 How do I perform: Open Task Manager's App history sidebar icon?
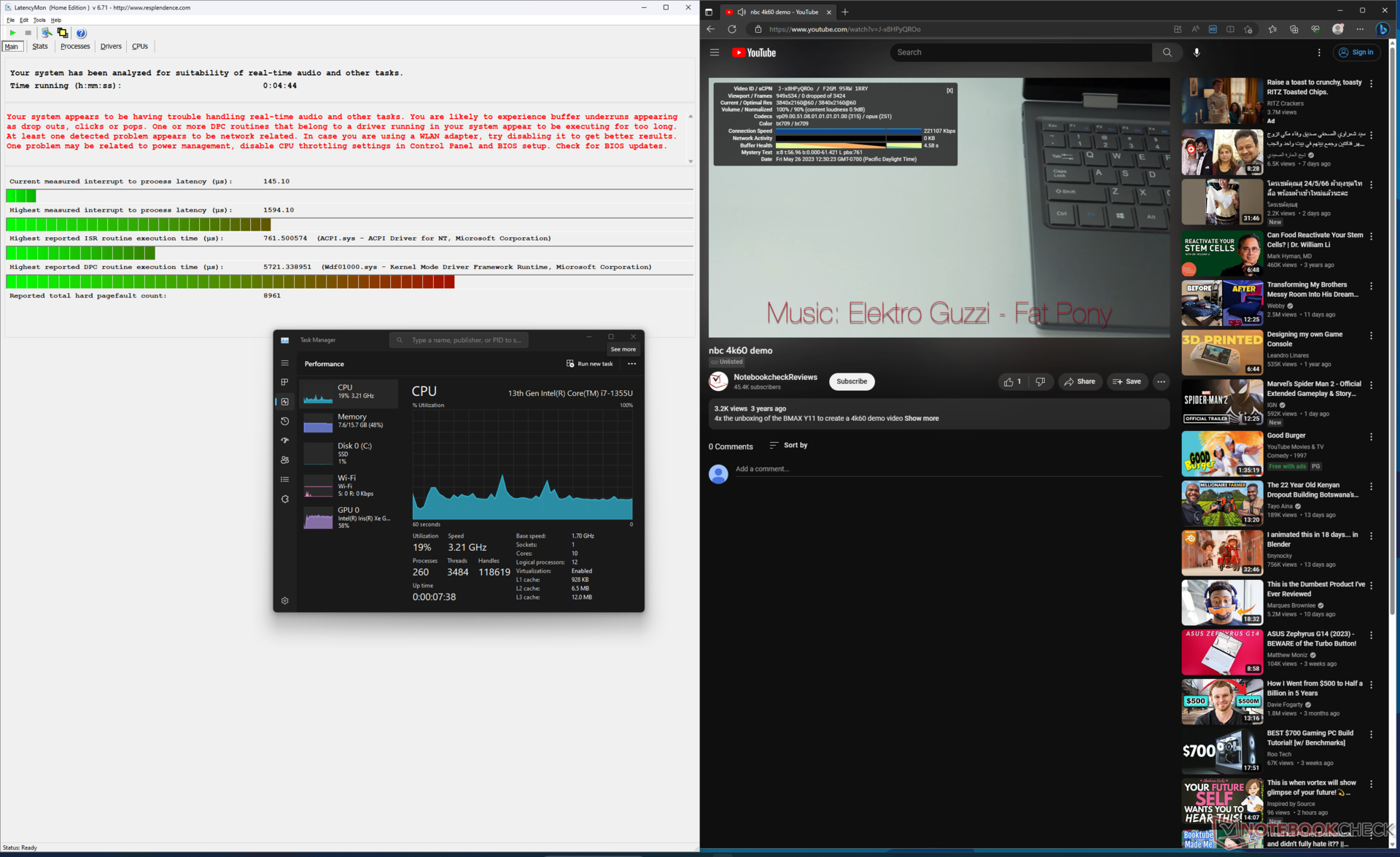point(285,421)
